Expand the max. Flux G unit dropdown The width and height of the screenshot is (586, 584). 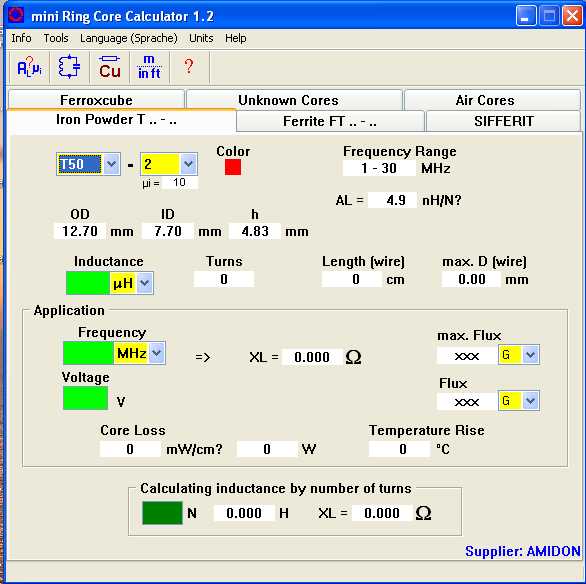530,355
